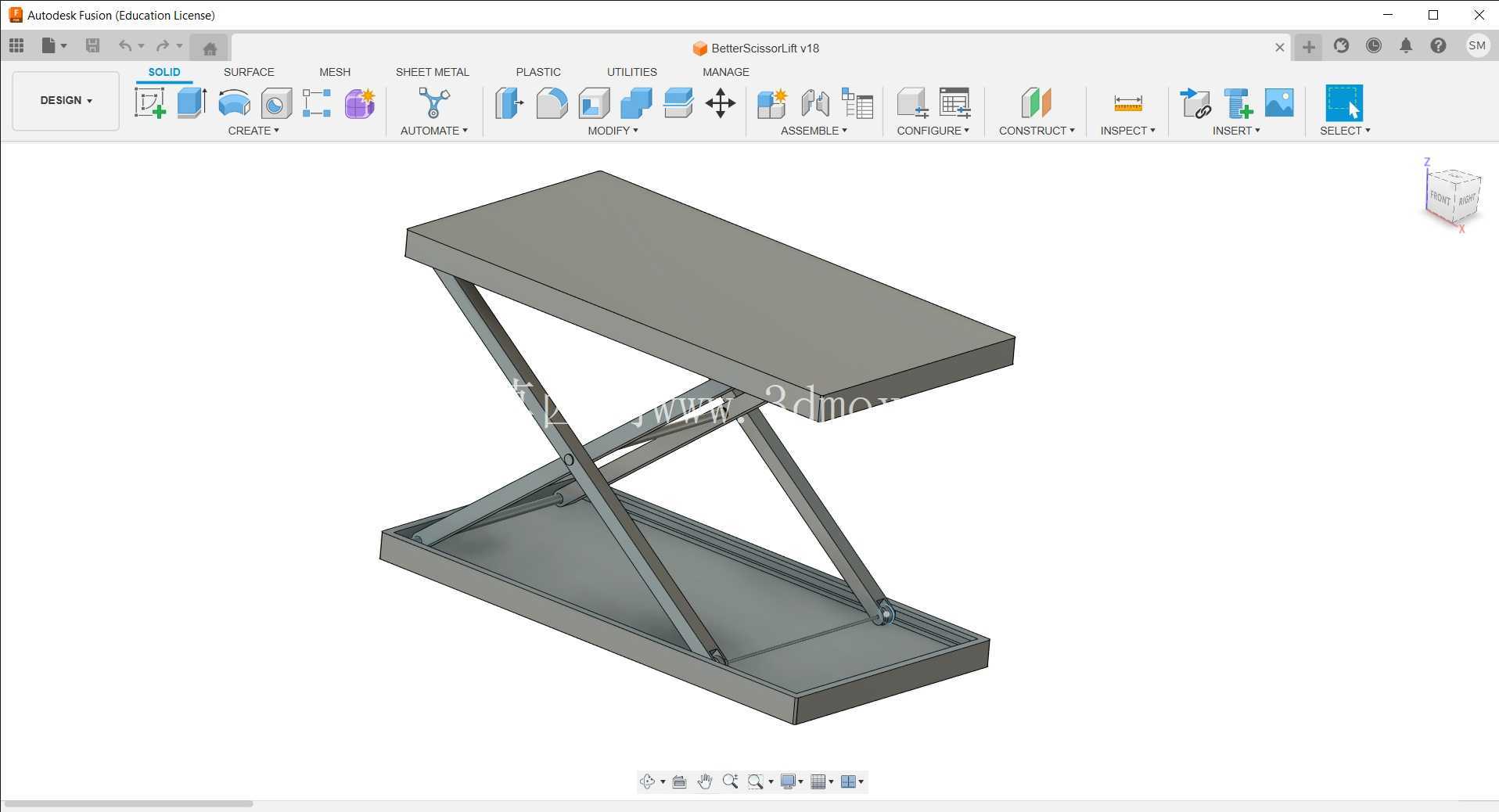Select the Move/Copy arrows tool
This screenshot has height=812, width=1499.
[x=721, y=102]
